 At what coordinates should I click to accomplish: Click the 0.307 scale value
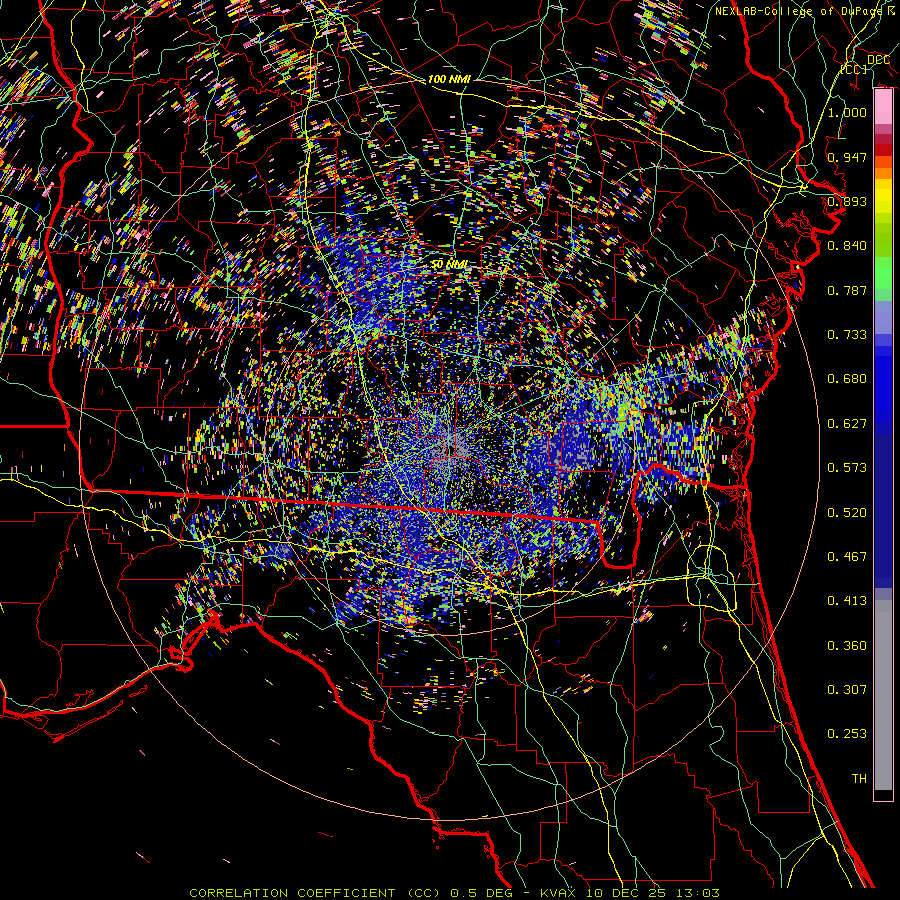(847, 690)
